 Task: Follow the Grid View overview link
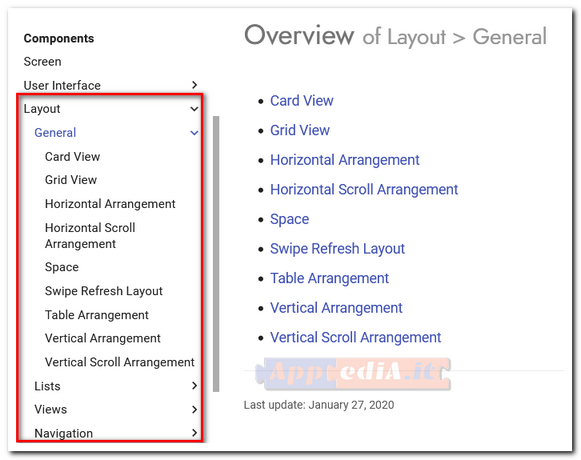[300, 130]
